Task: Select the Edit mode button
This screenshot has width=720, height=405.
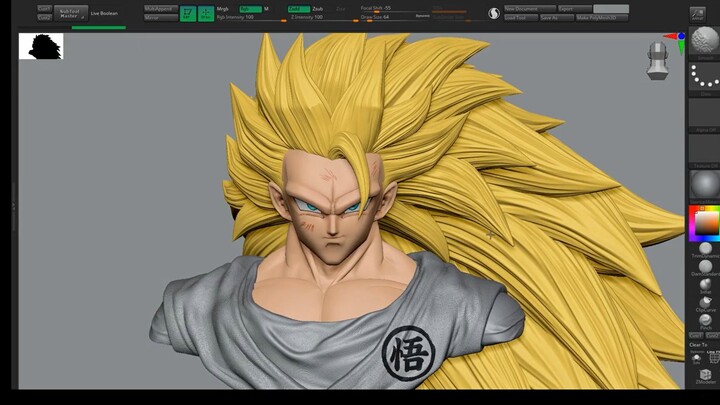Action: pyautogui.click(x=188, y=13)
